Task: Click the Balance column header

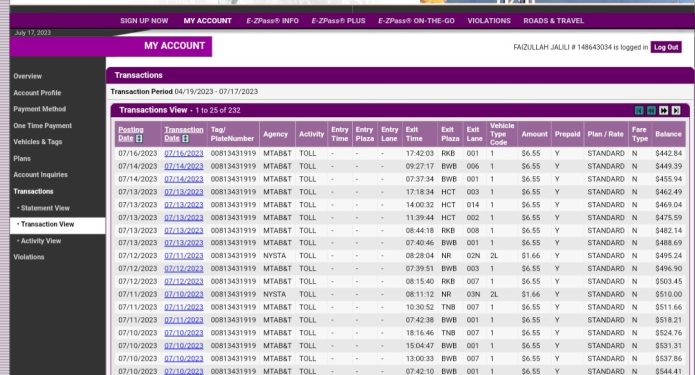Action: point(668,134)
